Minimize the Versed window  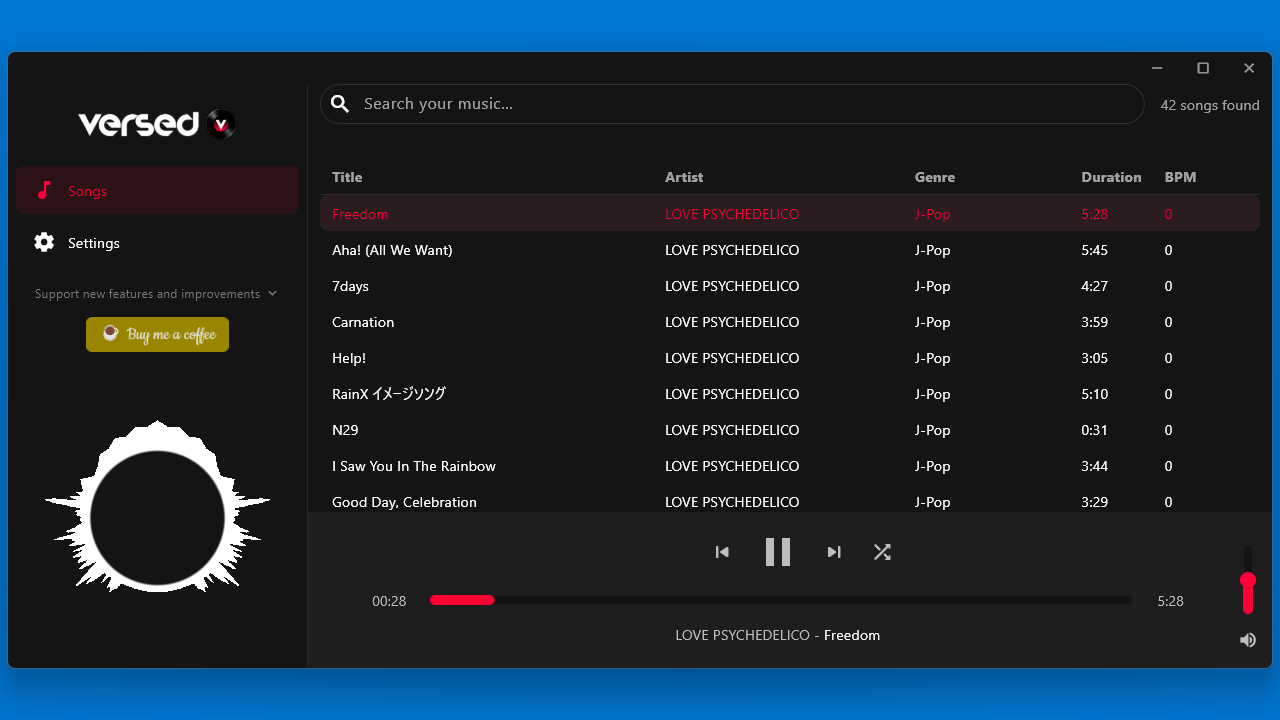pyautogui.click(x=1157, y=68)
